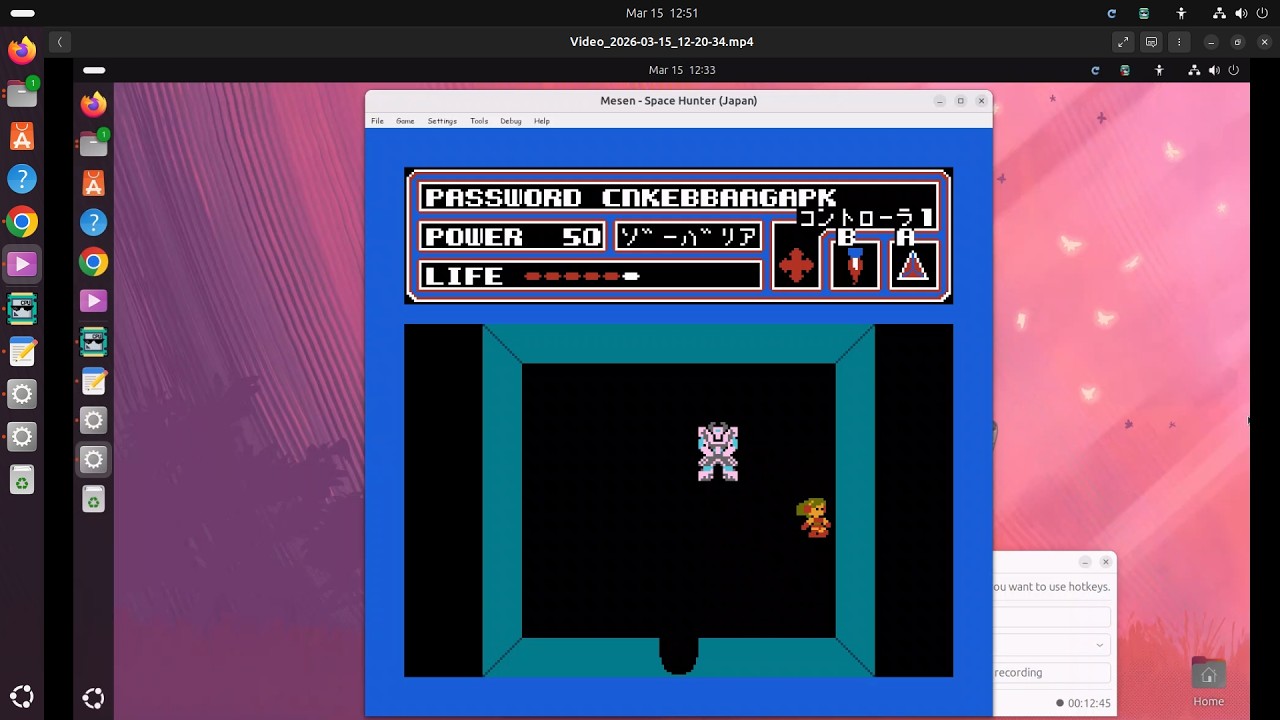
Task: Click the red D-pad icon in the game HUD
Action: tap(796, 266)
